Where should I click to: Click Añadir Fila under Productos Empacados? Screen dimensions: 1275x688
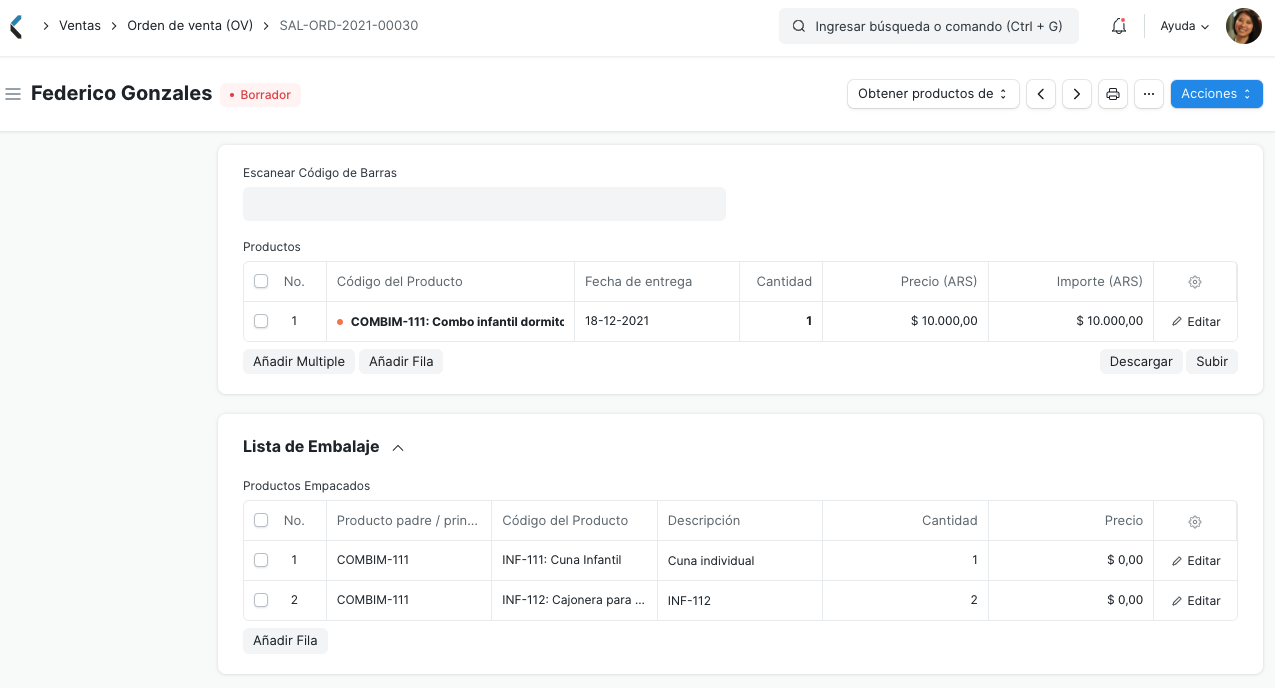(x=285, y=641)
